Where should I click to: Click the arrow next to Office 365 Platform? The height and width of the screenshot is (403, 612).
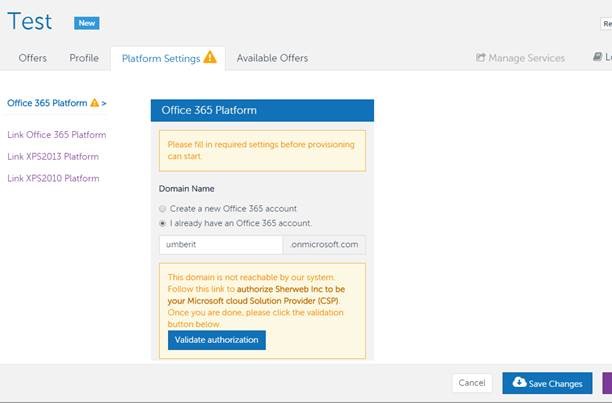pos(104,103)
